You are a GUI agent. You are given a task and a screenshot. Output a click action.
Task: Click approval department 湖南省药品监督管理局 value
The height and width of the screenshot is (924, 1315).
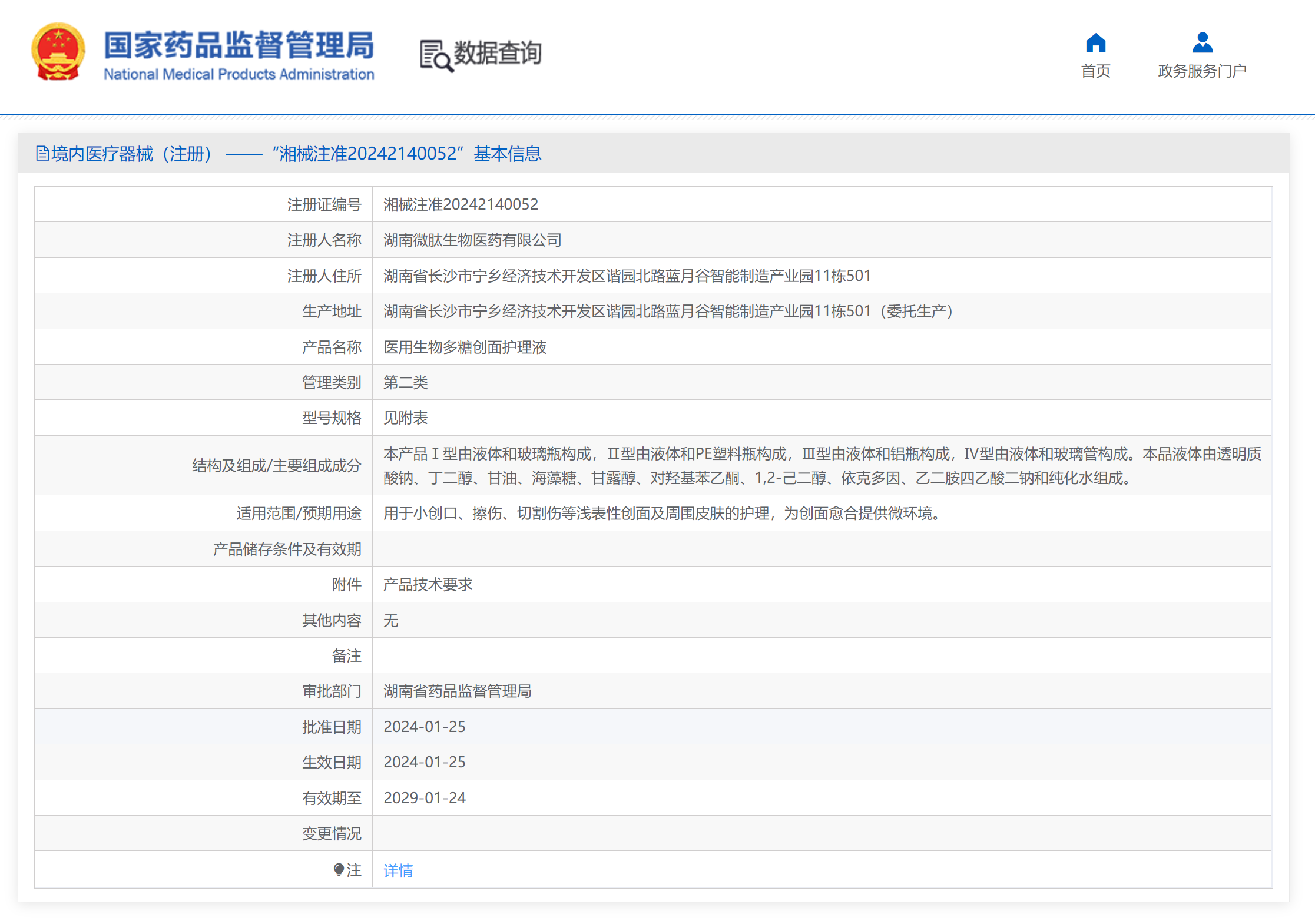457,691
